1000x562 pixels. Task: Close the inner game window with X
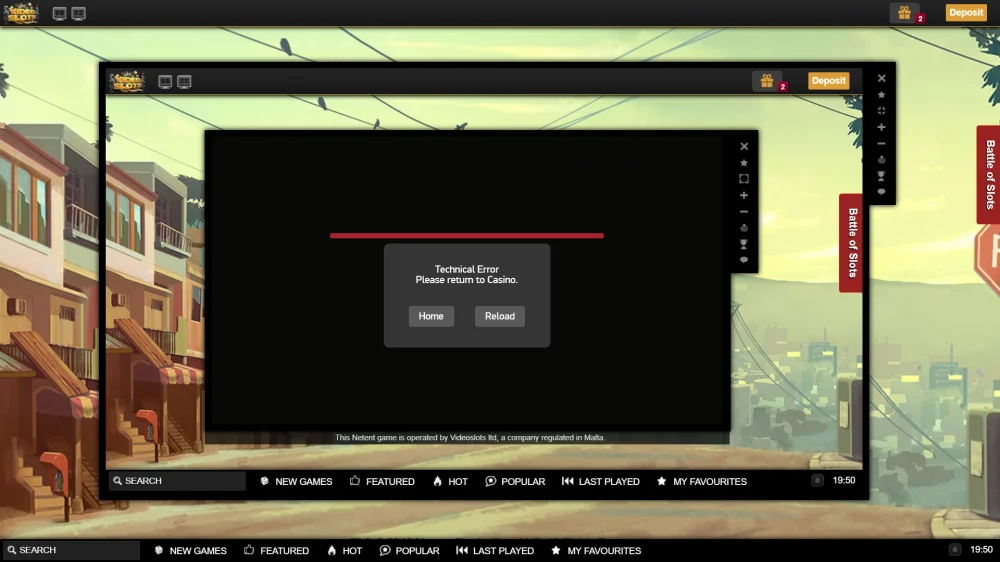click(744, 146)
